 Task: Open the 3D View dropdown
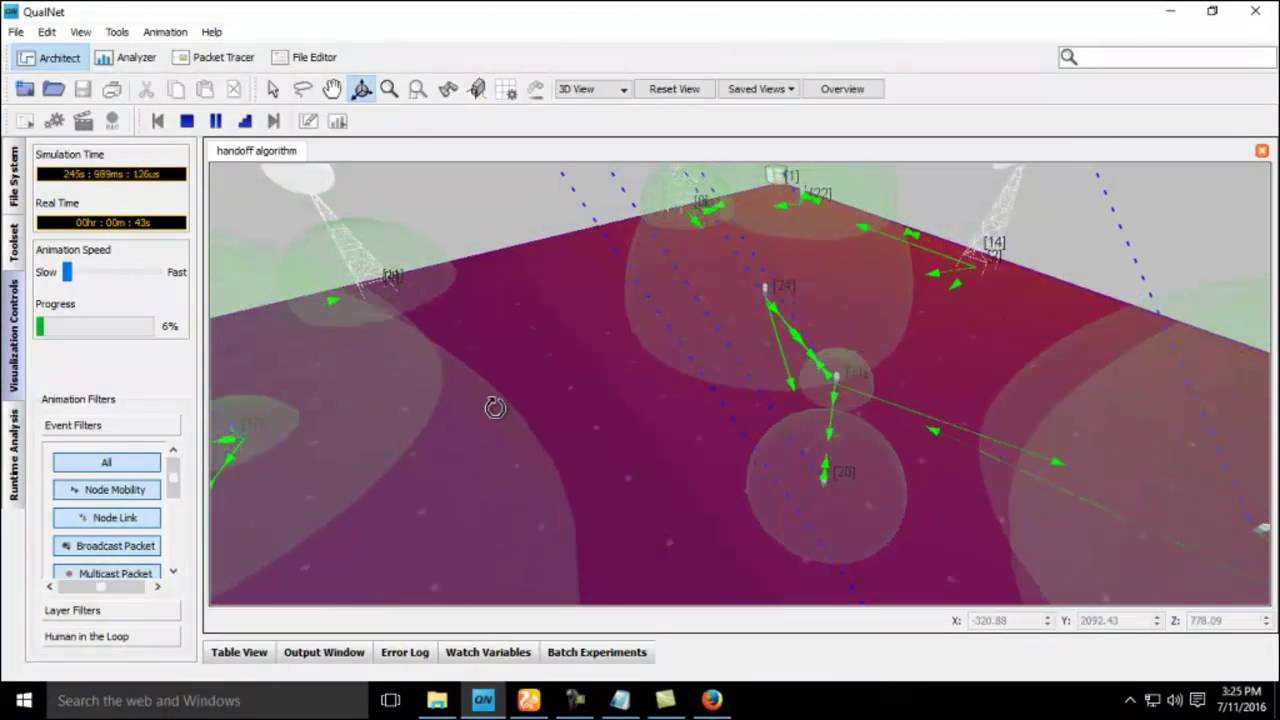[593, 89]
